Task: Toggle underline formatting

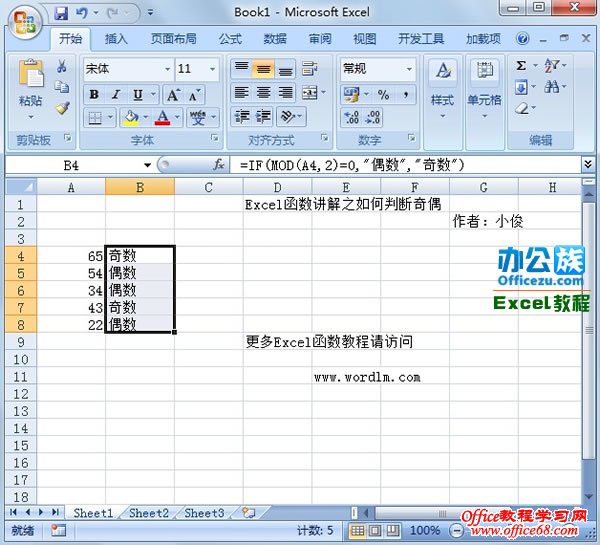Action: click(138, 95)
